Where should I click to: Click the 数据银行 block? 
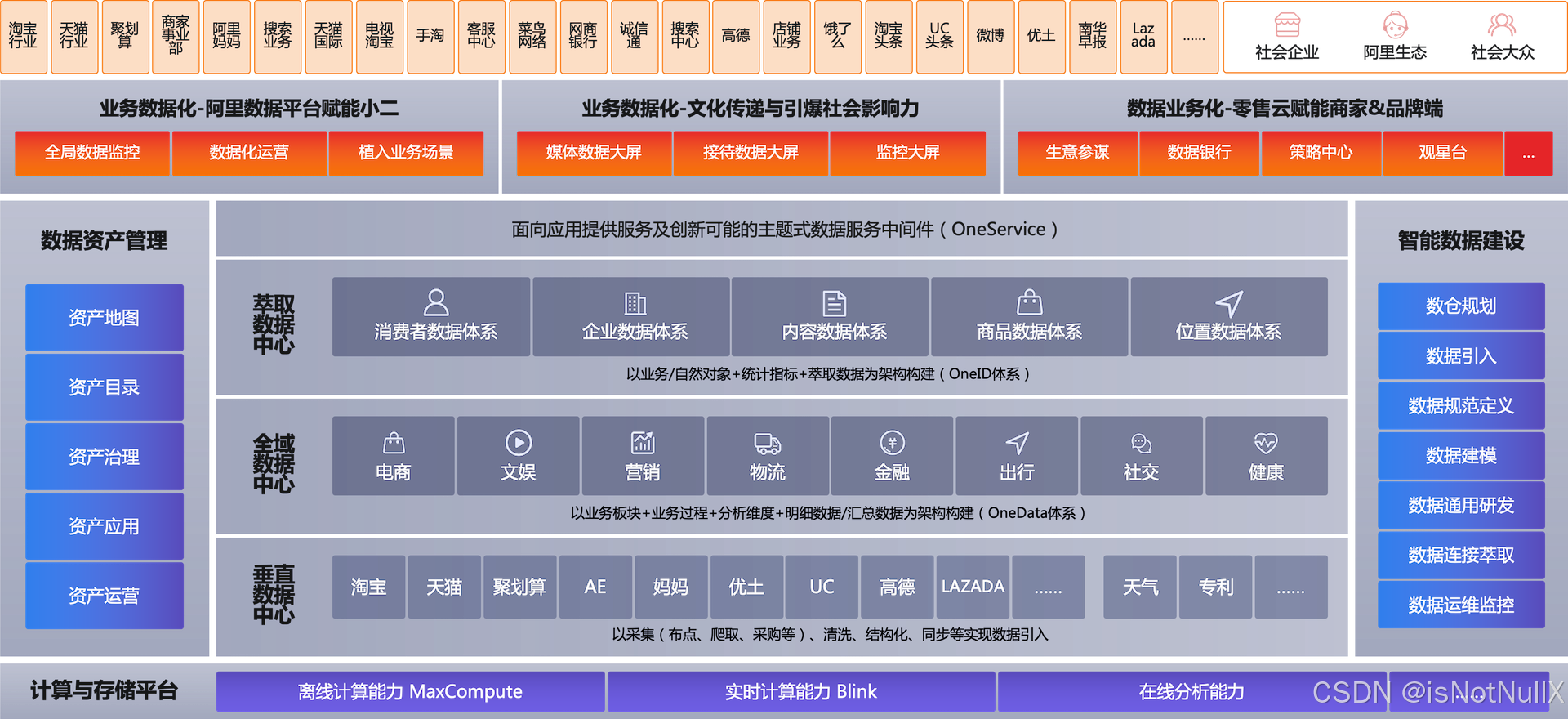[x=1199, y=153]
